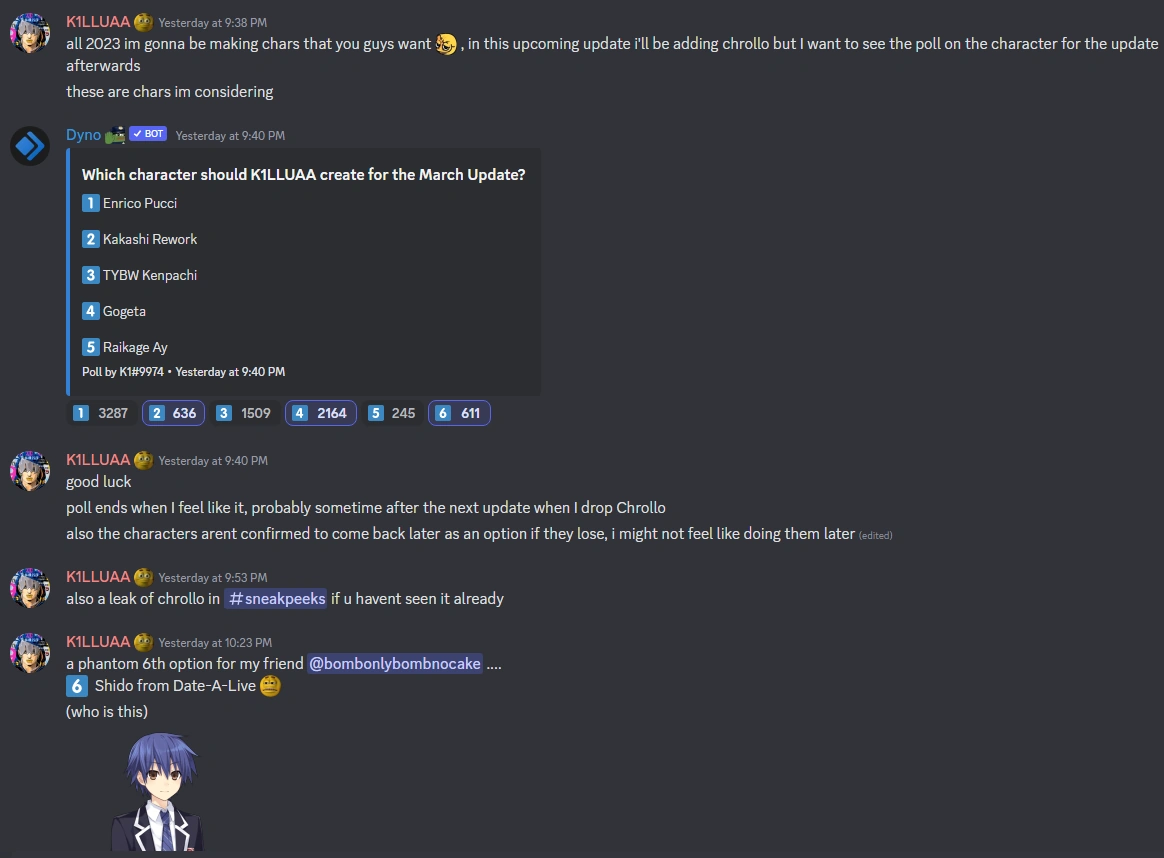Viewport: 1164px width, 858px height.
Task: Click the Dyno username
Action: coord(83,135)
